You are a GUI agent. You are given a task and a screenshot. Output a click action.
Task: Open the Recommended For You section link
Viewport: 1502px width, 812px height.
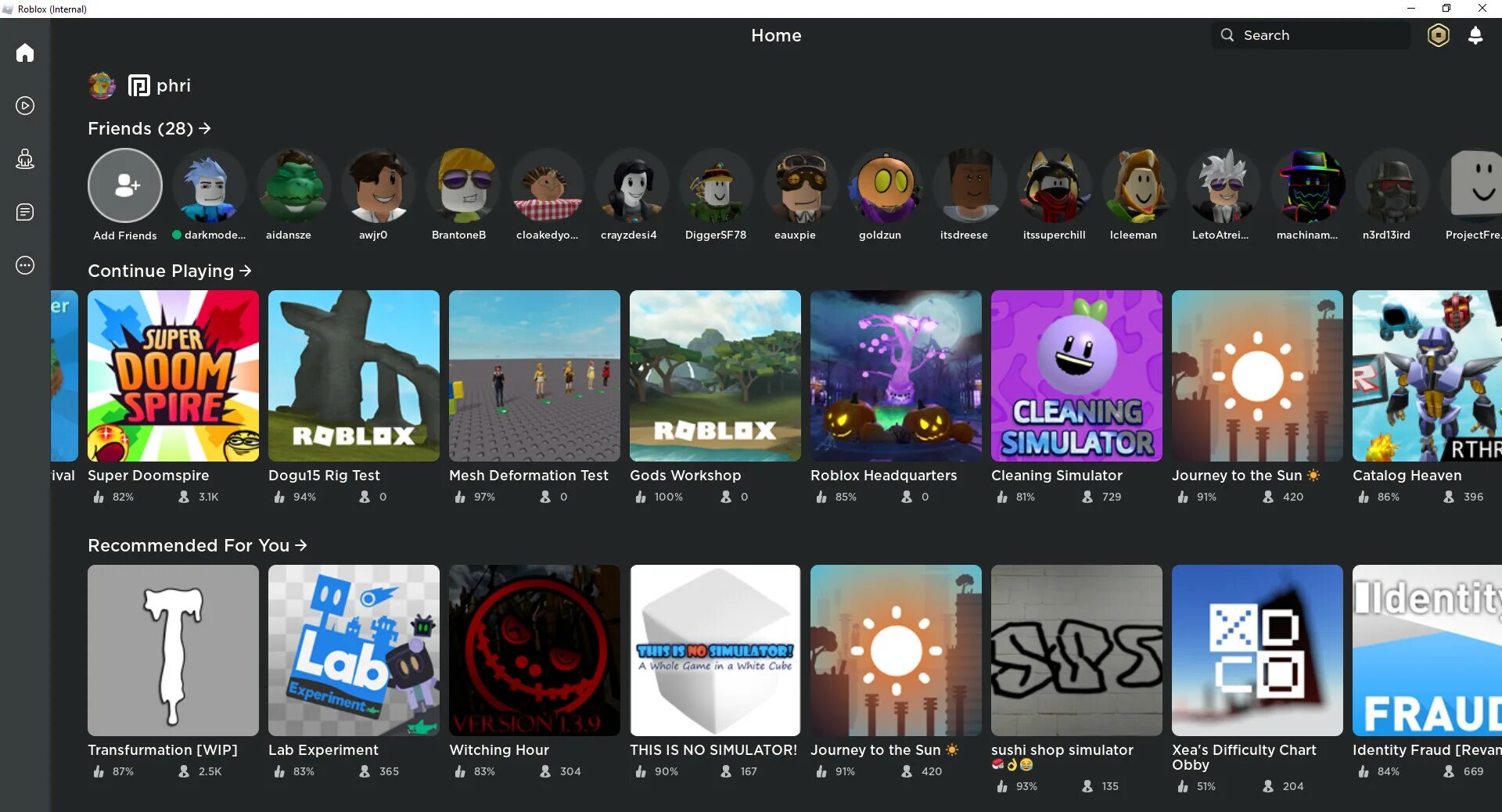pyautogui.click(x=197, y=545)
